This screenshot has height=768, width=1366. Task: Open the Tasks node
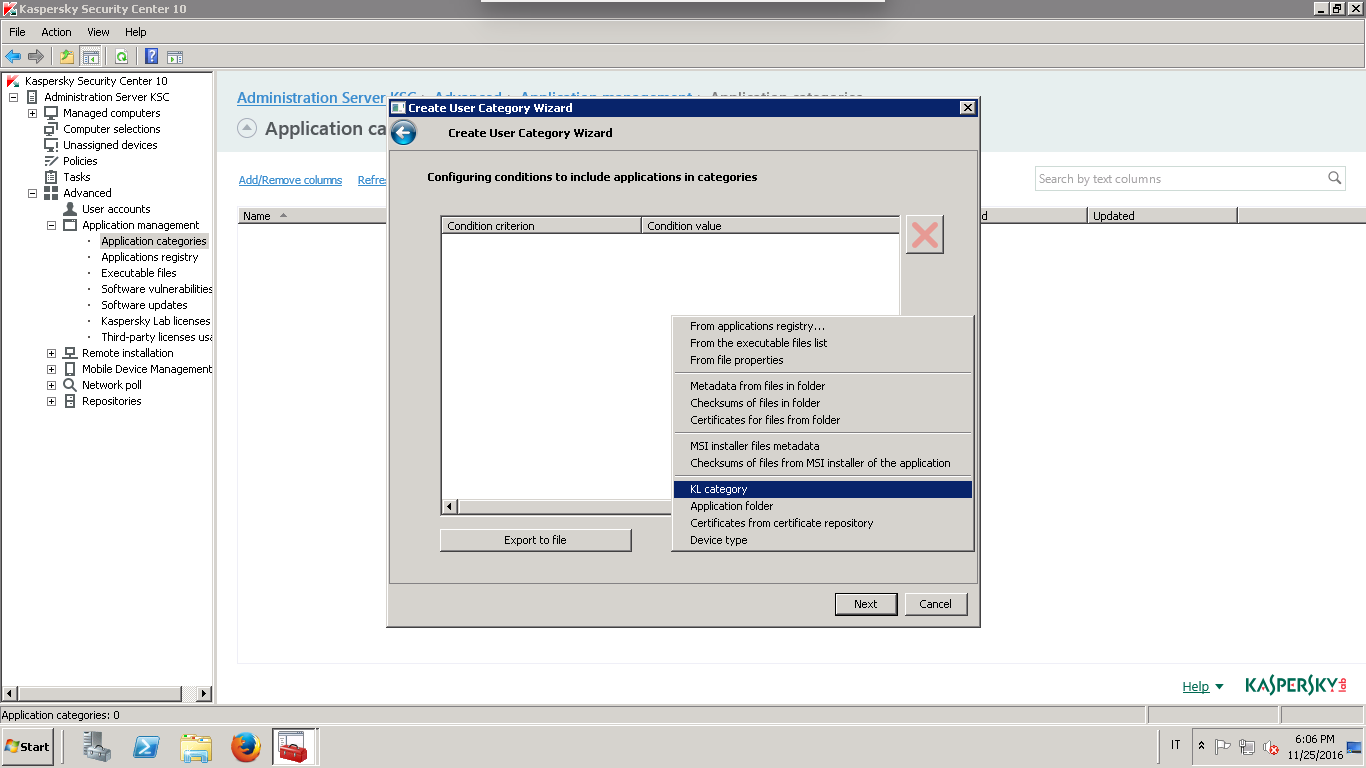coord(77,177)
